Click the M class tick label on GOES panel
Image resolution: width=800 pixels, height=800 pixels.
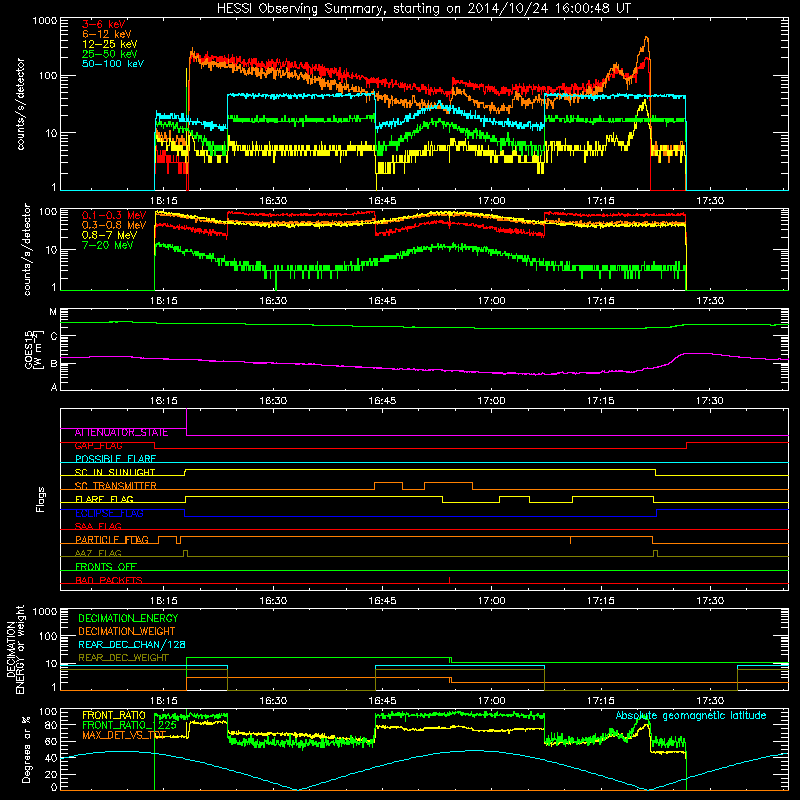point(53,312)
